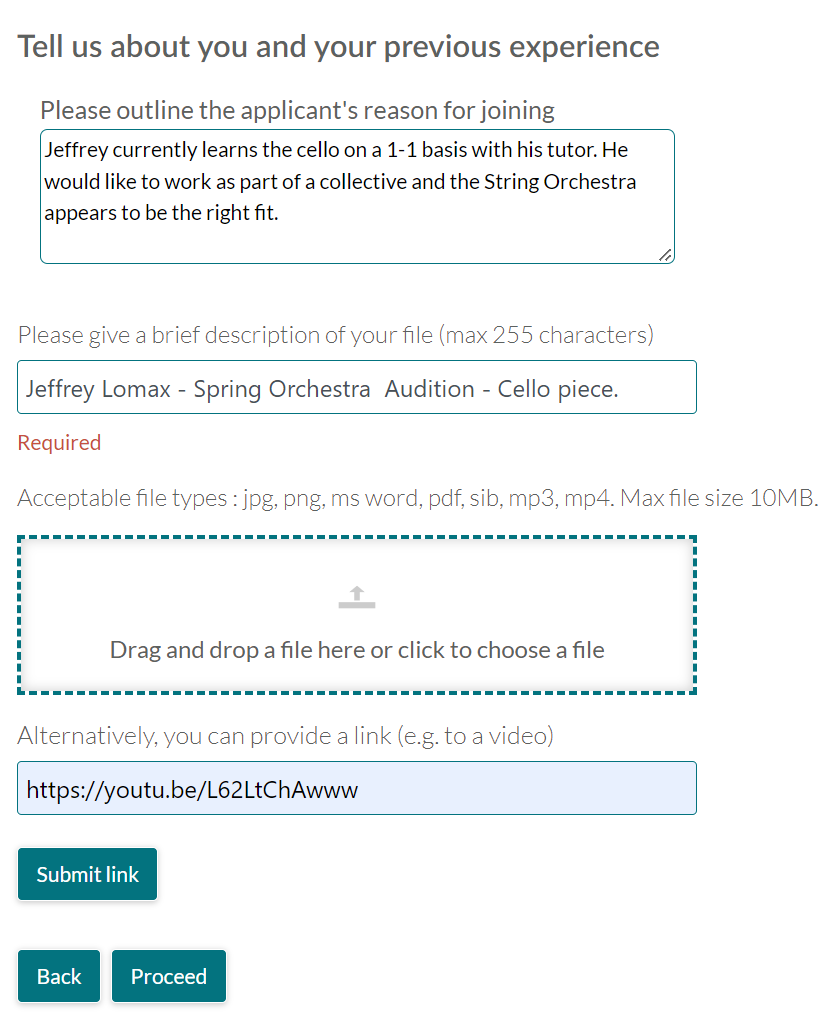Viewport: 827px width, 1023px height.
Task: Click the 'reason for joining' field label
Action: (x=297, y=111)
